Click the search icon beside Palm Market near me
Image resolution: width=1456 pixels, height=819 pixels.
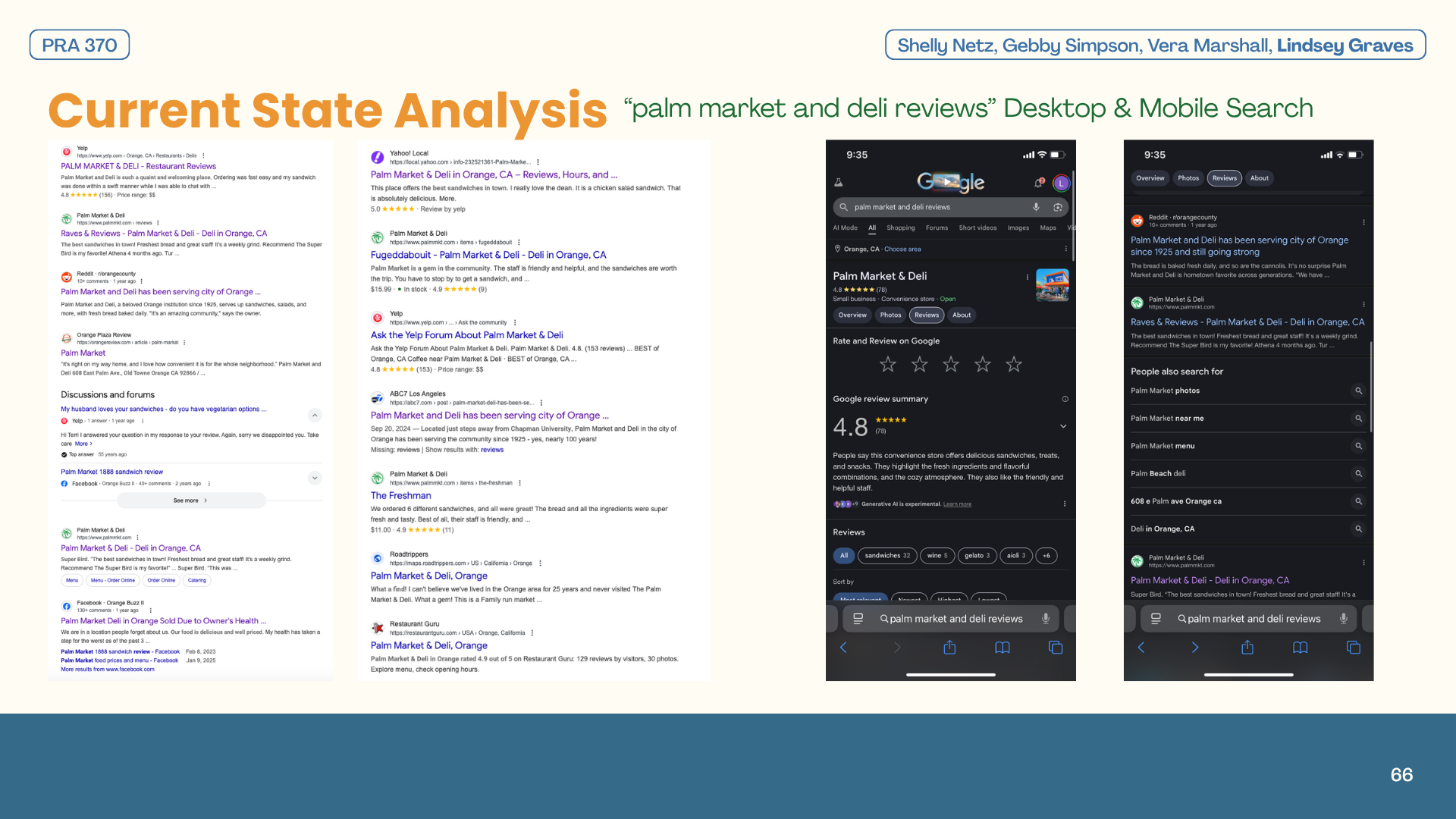pyautogui.click(x=1359, y=419)
